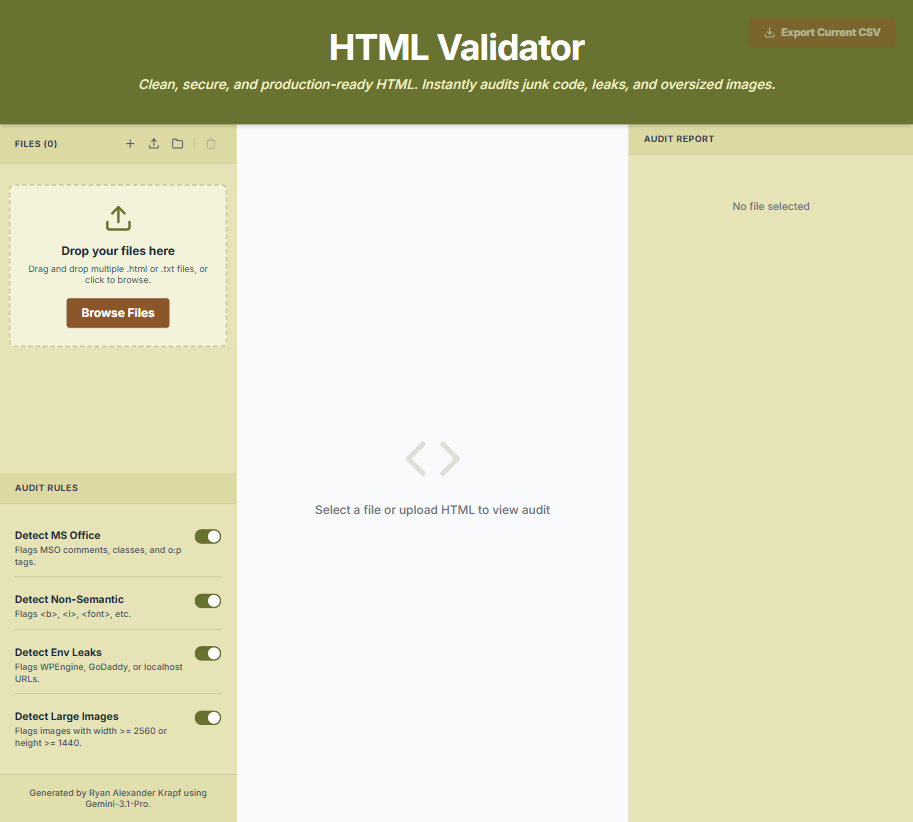The width and height of the screenshot is (913, 822).
Task: Click the FILES (0) label
Action: 36,144
